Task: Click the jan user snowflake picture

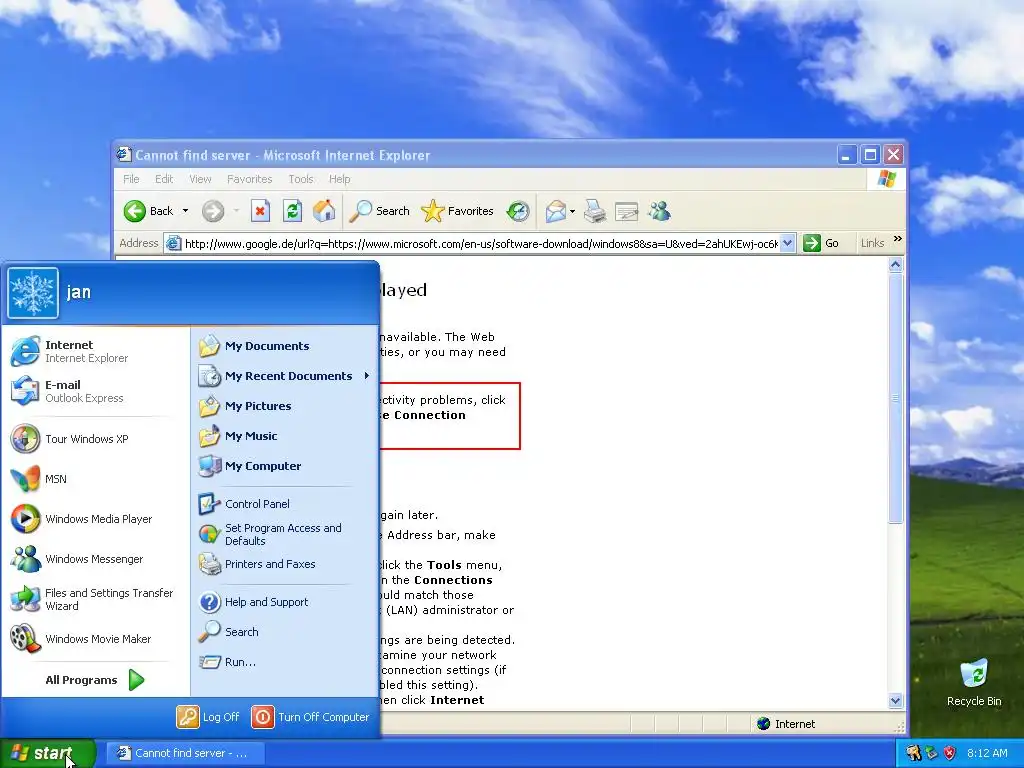Action: 33,293
